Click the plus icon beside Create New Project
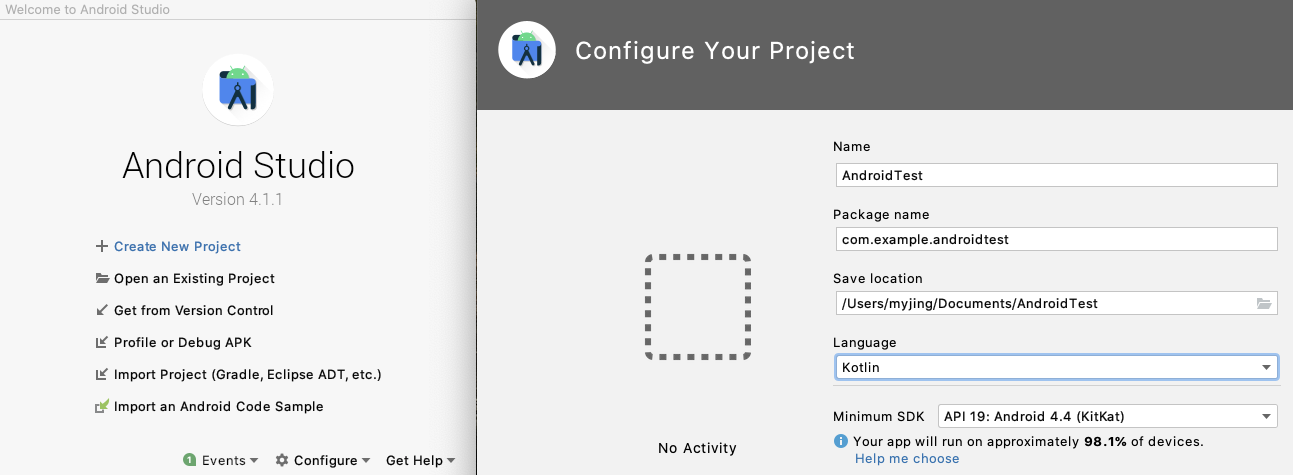This screenshot has height=475, width=1293. tap(101, 246)
